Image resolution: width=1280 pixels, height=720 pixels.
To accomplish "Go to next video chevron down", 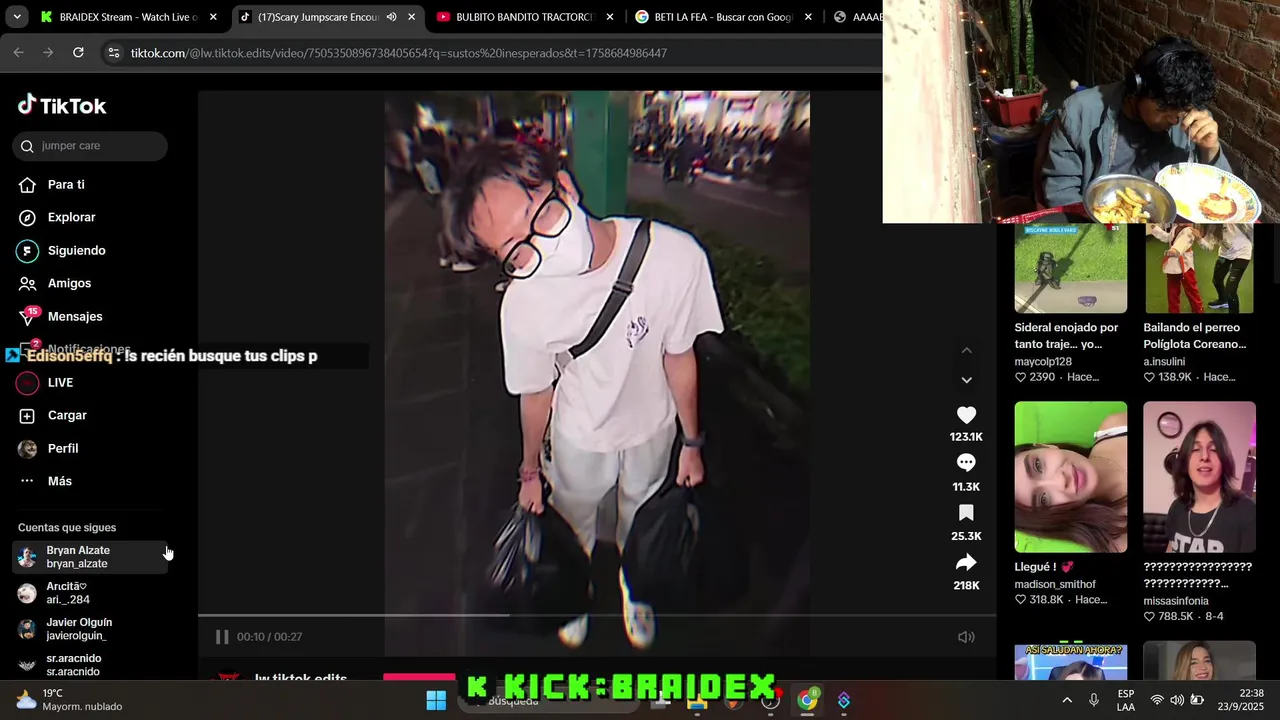I will point(966,380).
